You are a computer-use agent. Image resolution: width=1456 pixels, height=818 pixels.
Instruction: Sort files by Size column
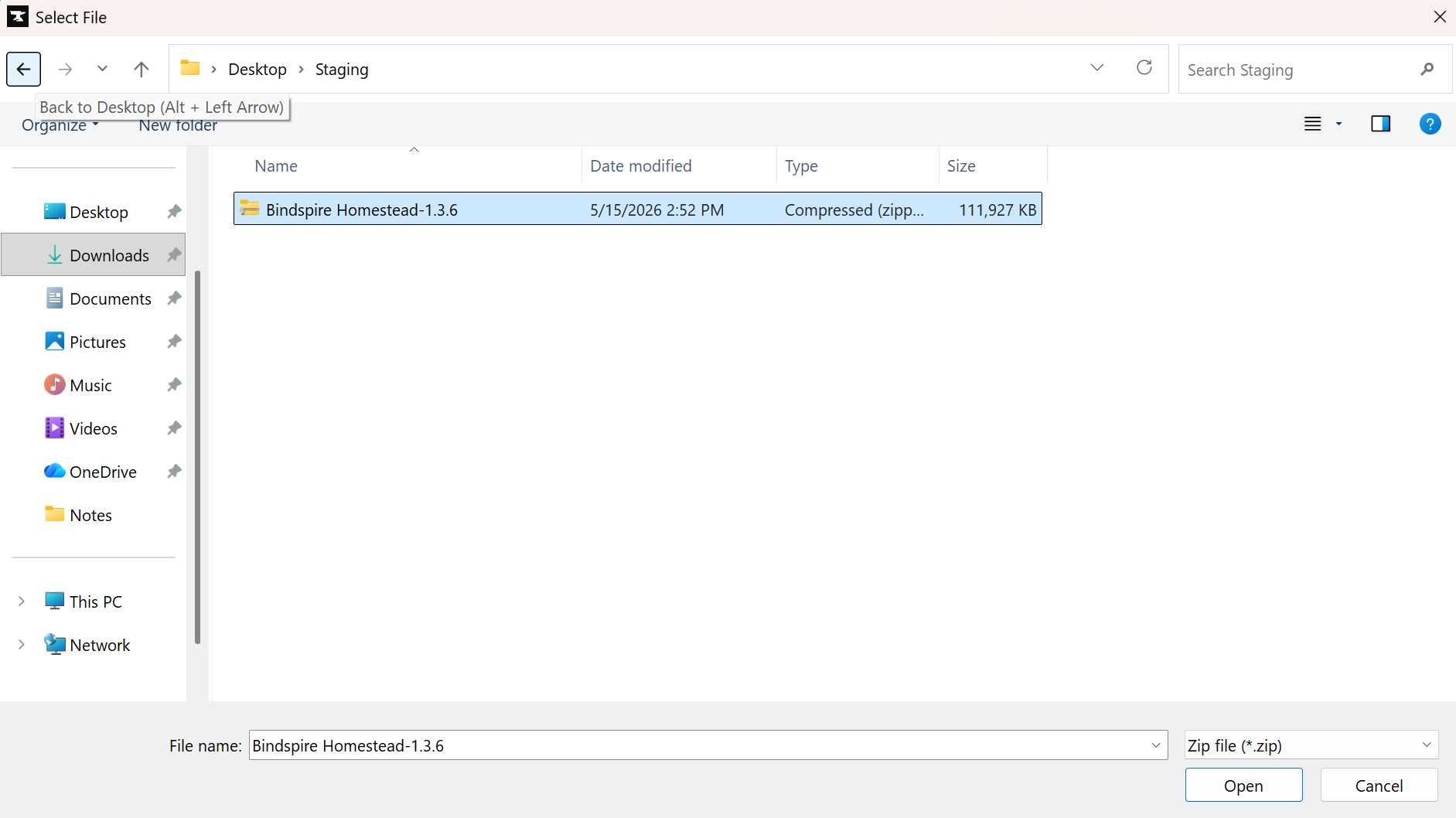pyautogui.click(x=993, y=165)
